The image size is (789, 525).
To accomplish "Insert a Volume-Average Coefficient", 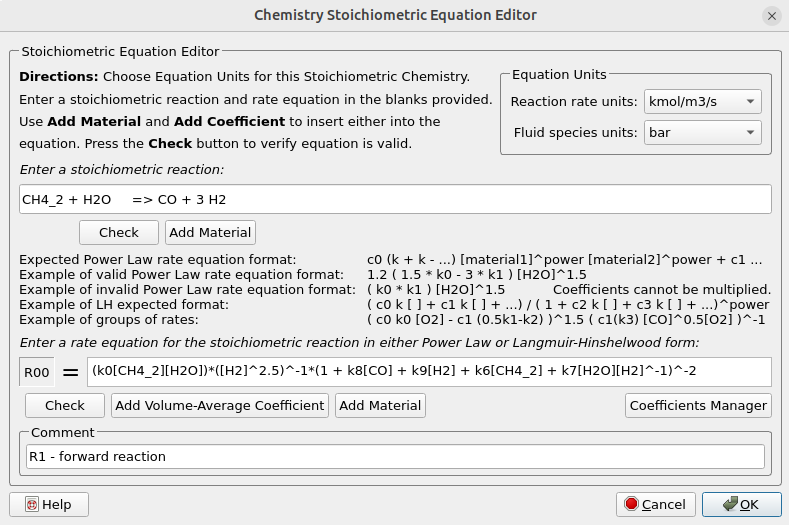I will 220,405.
